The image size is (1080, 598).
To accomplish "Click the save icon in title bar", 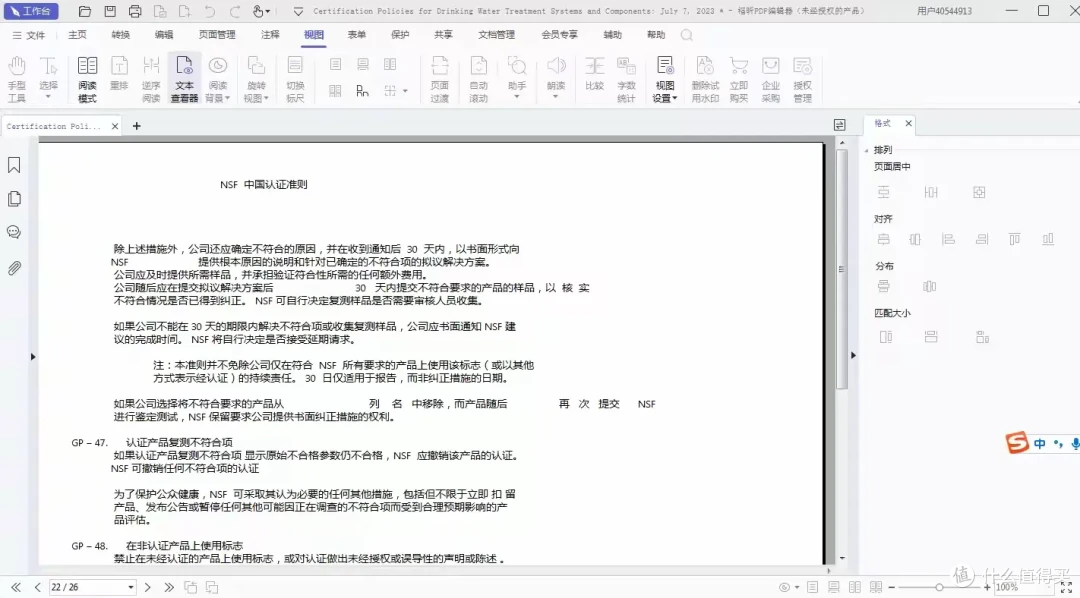I will (x=110, y=11).
